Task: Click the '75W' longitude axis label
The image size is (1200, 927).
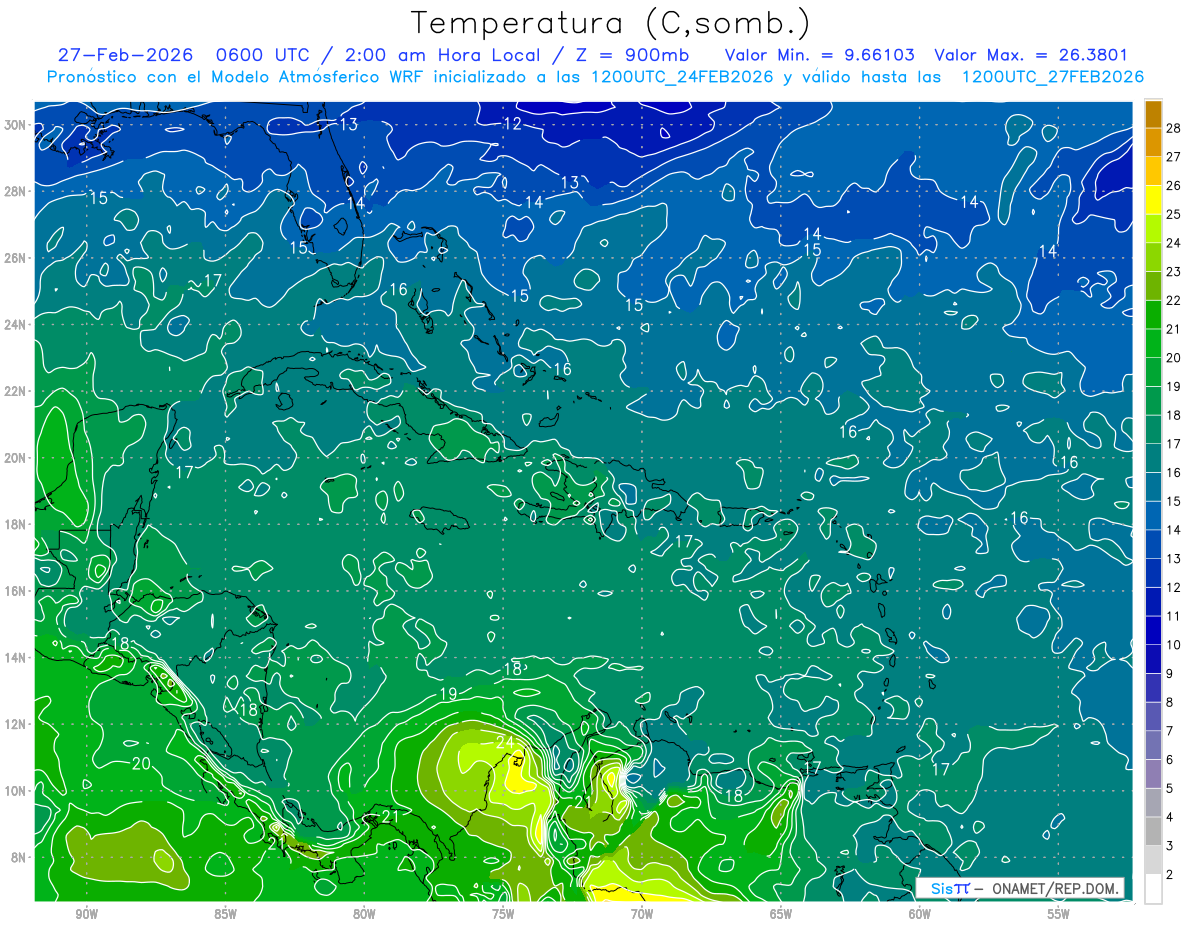Action: pos(503,914)
